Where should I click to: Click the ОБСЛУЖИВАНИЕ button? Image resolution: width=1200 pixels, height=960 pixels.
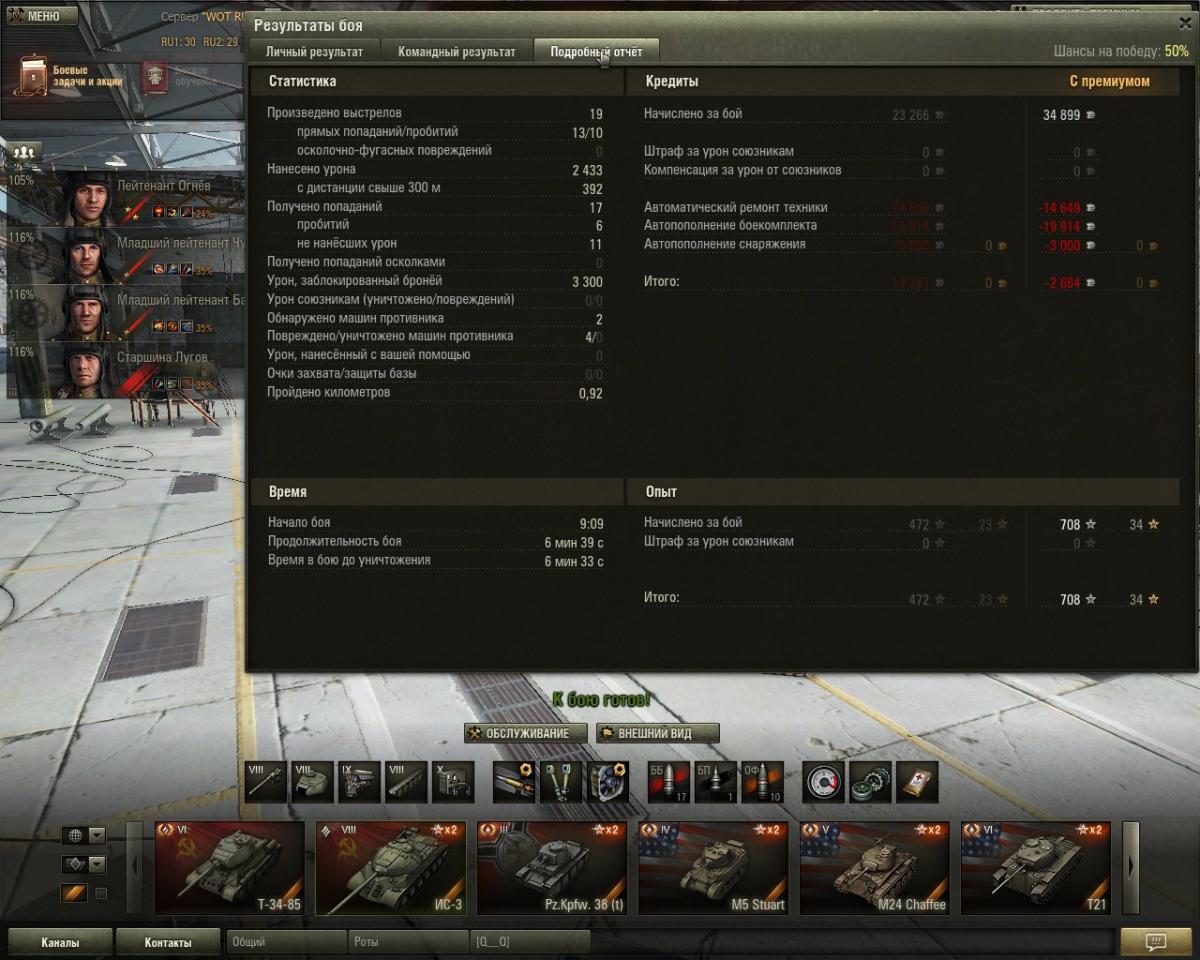[526, 733]
